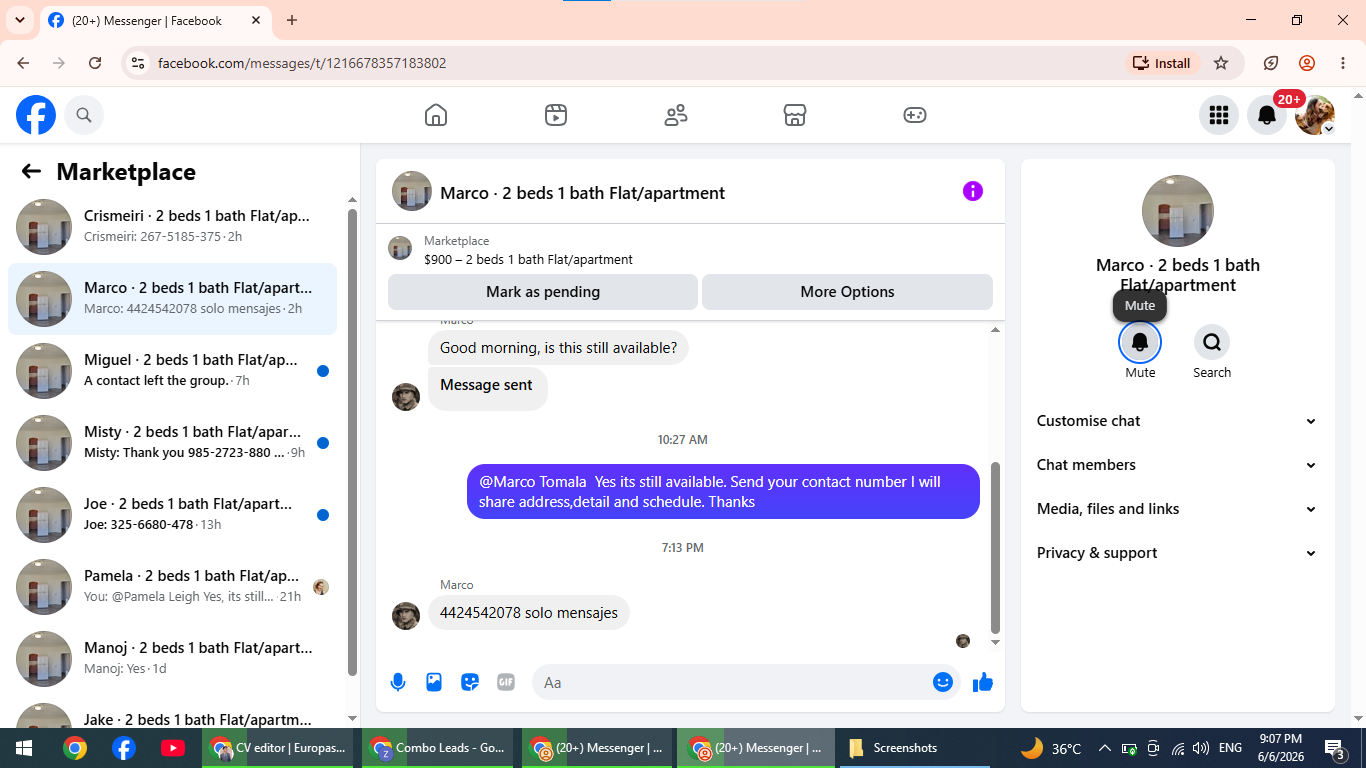Viewport: 1366px width, 768px height.
Task: Click the Aa message input field
Action: (x=730, y=682)
